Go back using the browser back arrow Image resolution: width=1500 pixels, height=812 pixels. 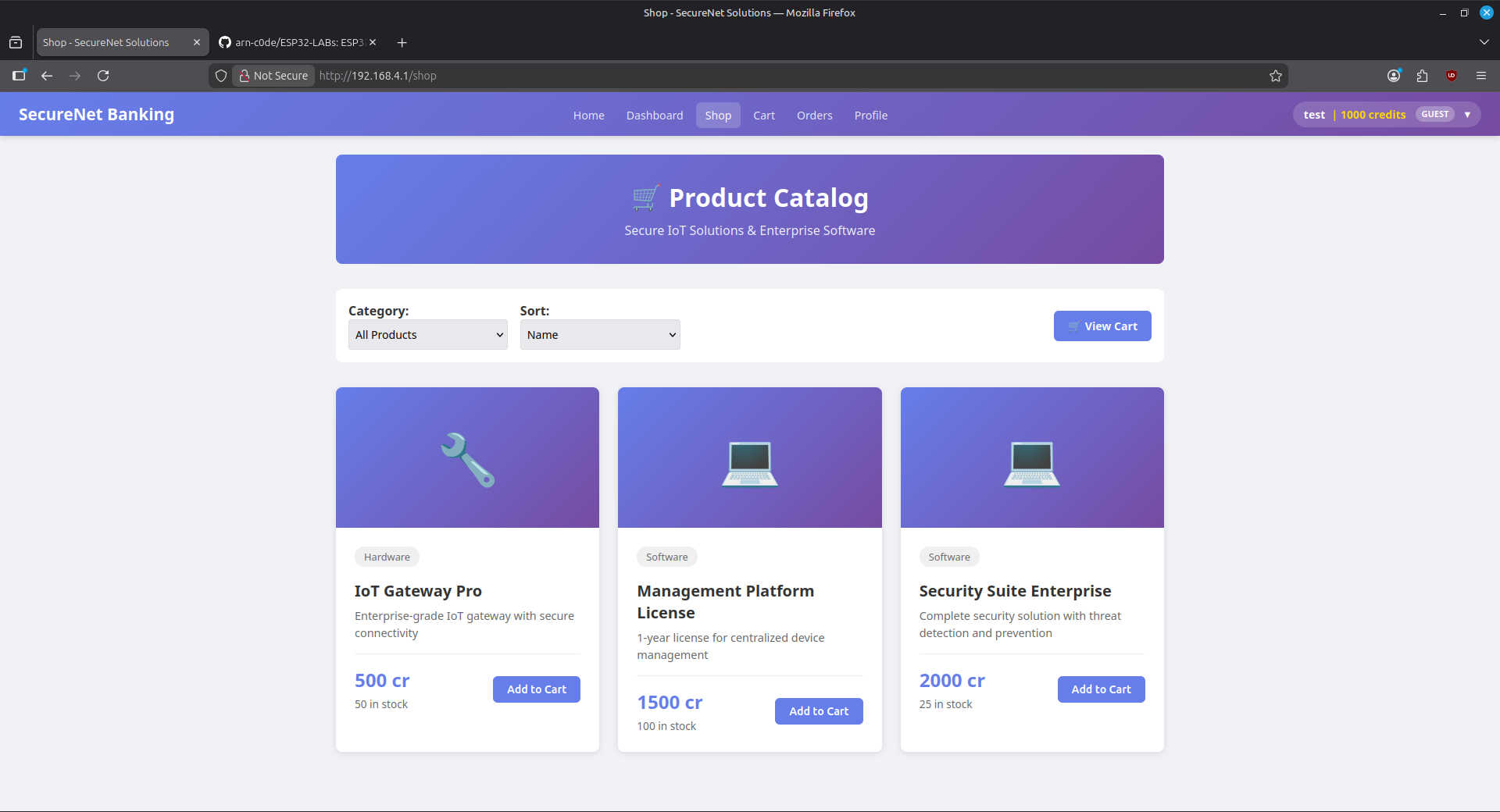[47, 76]
